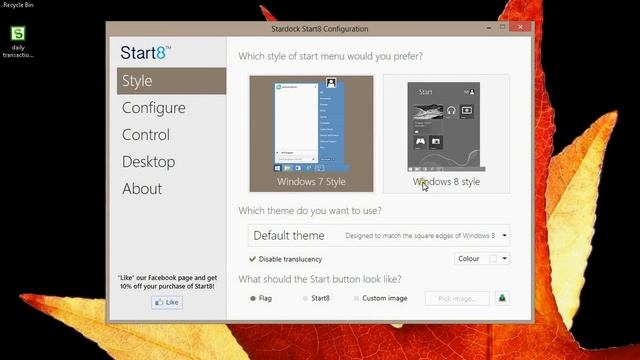Click the Start8 logo
The image size is (640, 360).
coord(145,53)
